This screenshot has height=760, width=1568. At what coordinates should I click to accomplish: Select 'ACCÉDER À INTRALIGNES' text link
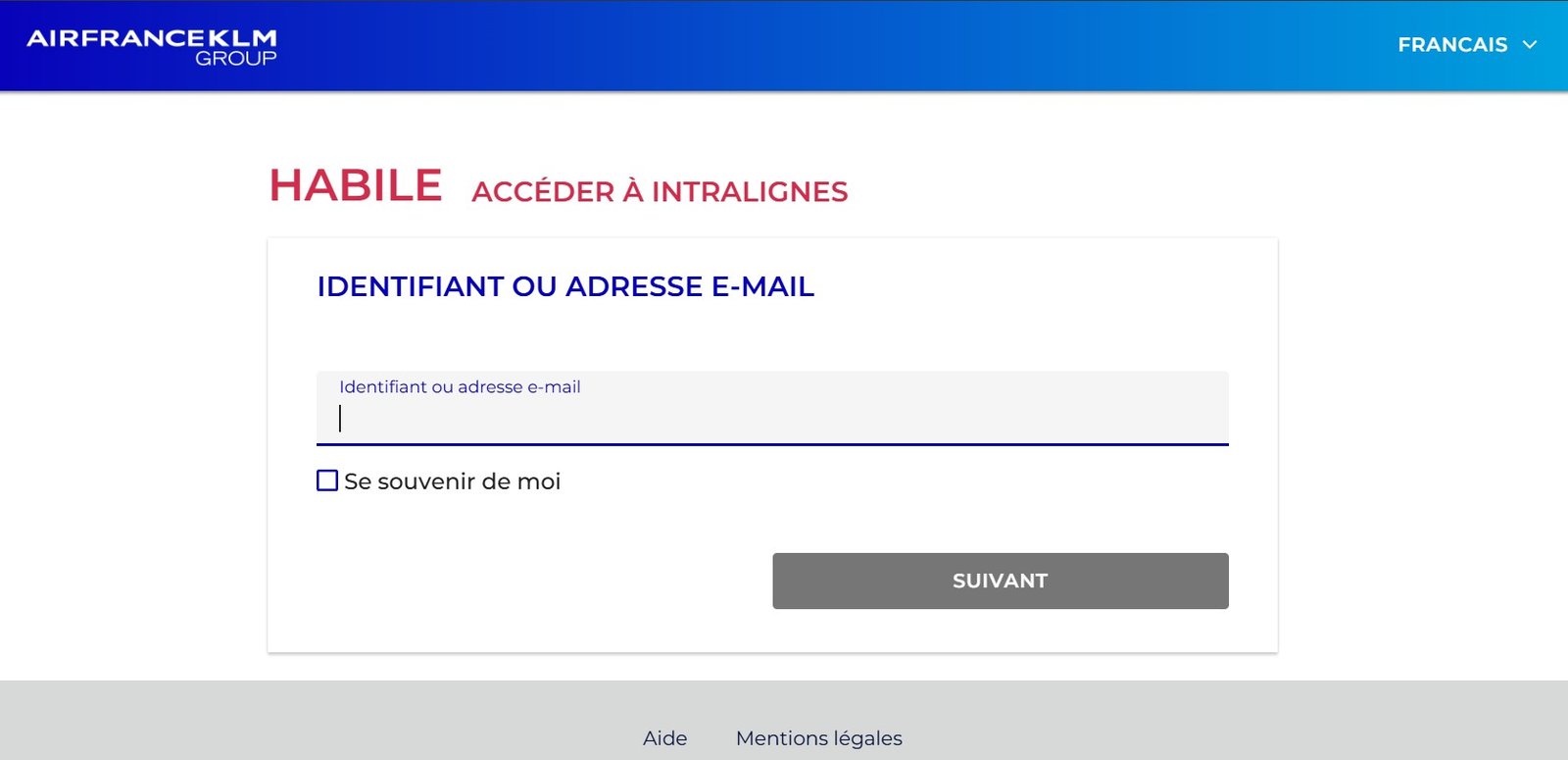(x=661, y=192)
